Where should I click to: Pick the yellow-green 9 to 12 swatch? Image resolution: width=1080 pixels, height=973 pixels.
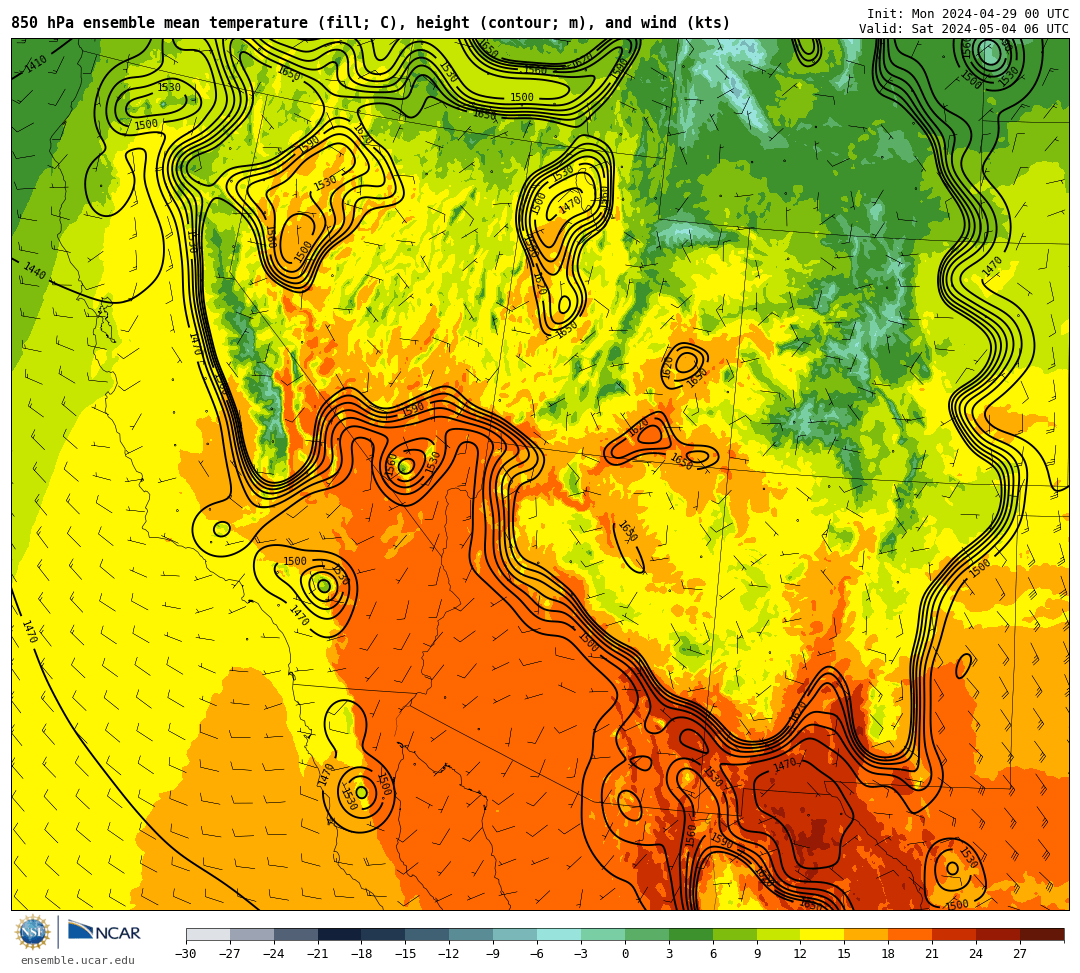[779, 934]
